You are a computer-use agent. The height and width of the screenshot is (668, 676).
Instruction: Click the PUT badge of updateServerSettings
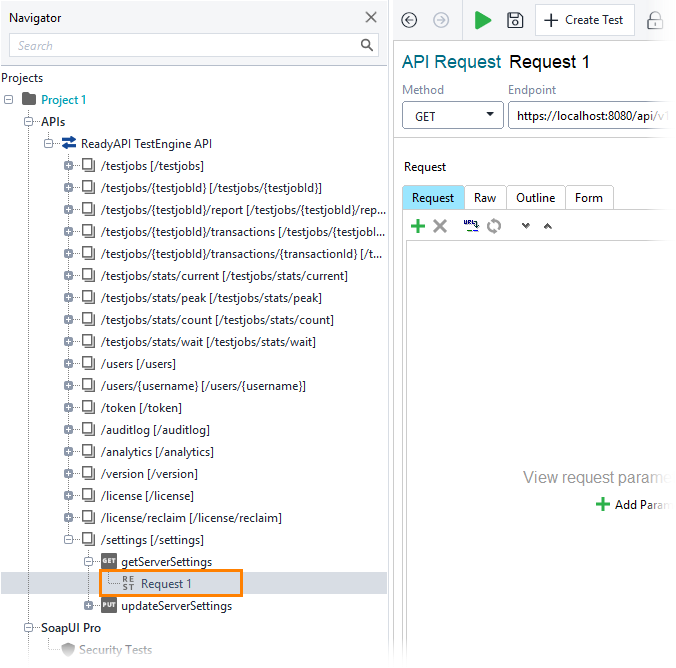109,605
